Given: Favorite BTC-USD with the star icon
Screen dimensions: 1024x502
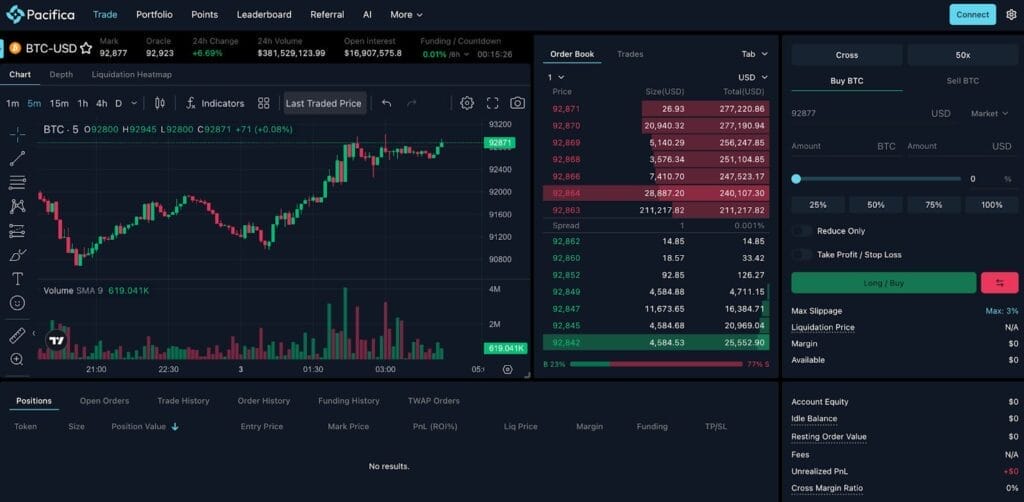Looking at the screenshot, I should pyautogui.click(x=86, y=48).
